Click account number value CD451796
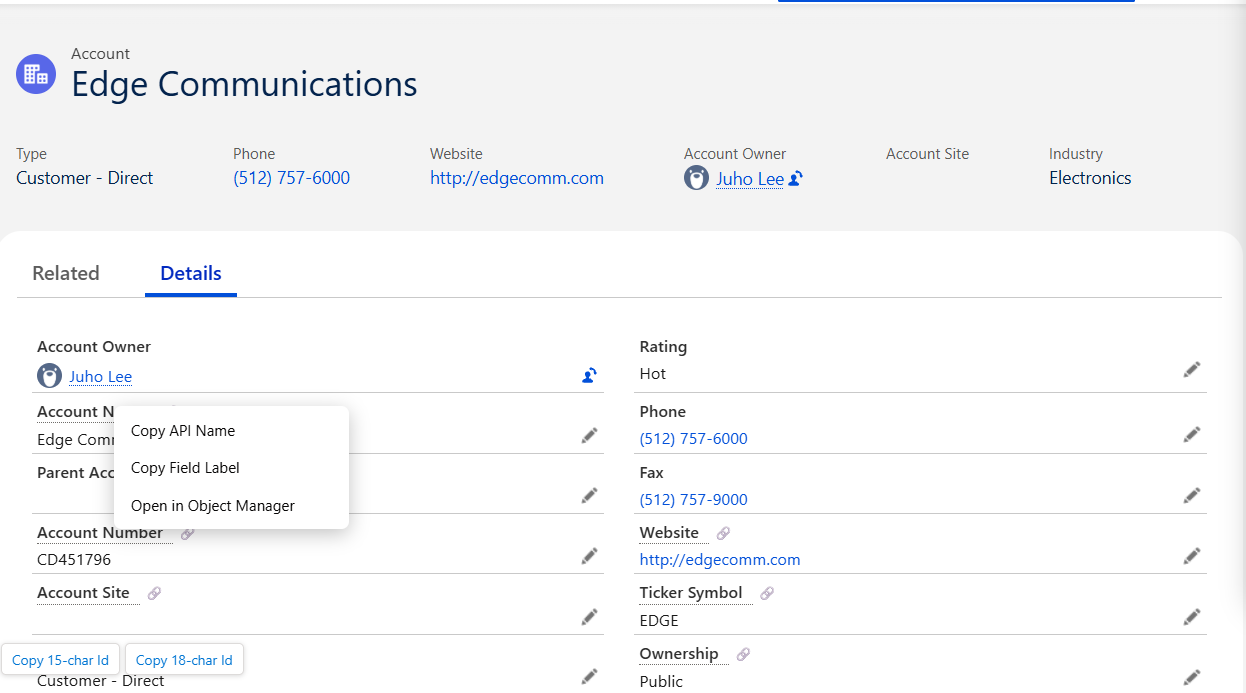 click(74, 559)
